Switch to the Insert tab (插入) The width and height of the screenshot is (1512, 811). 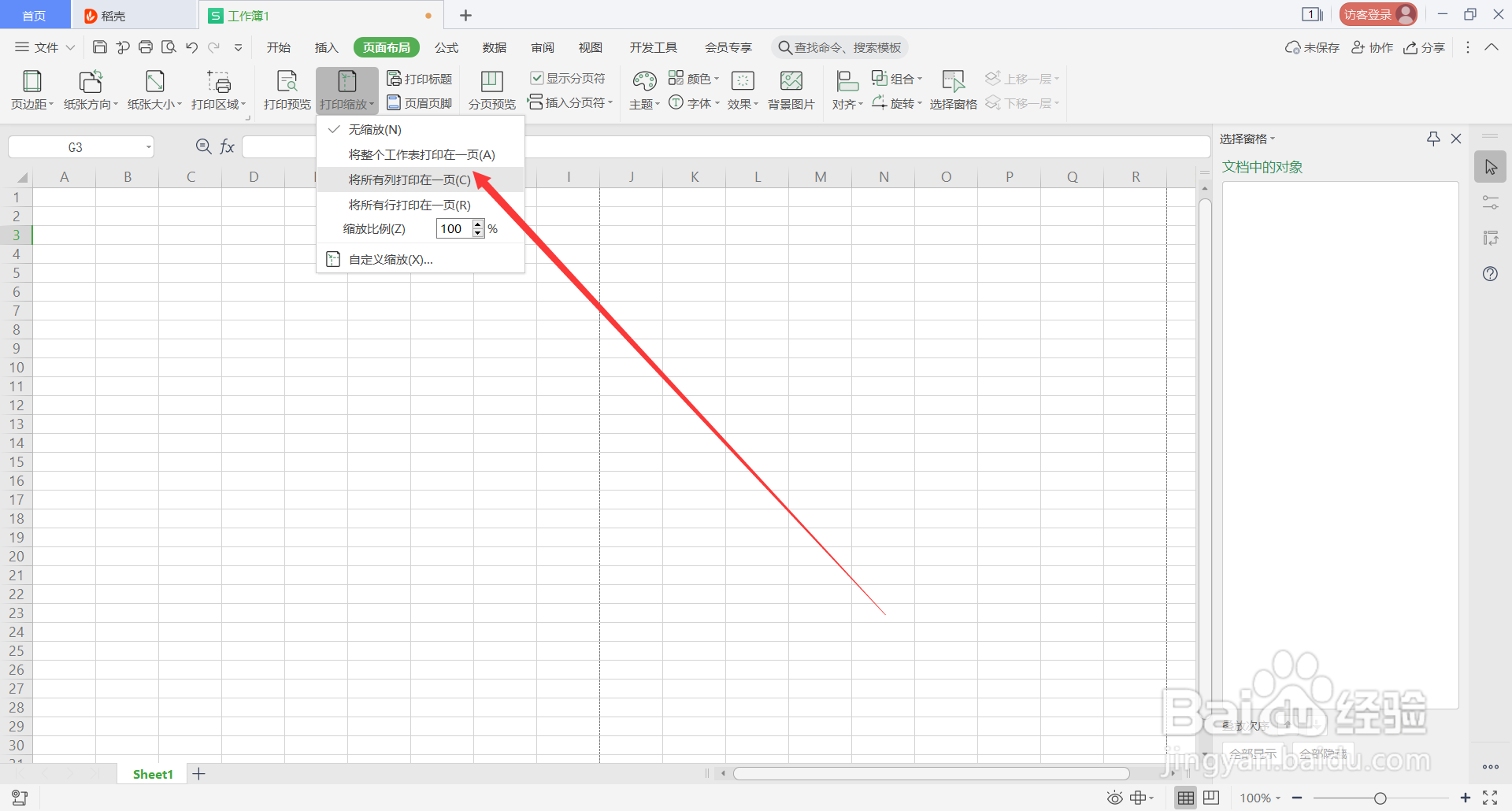click(327, 47)
